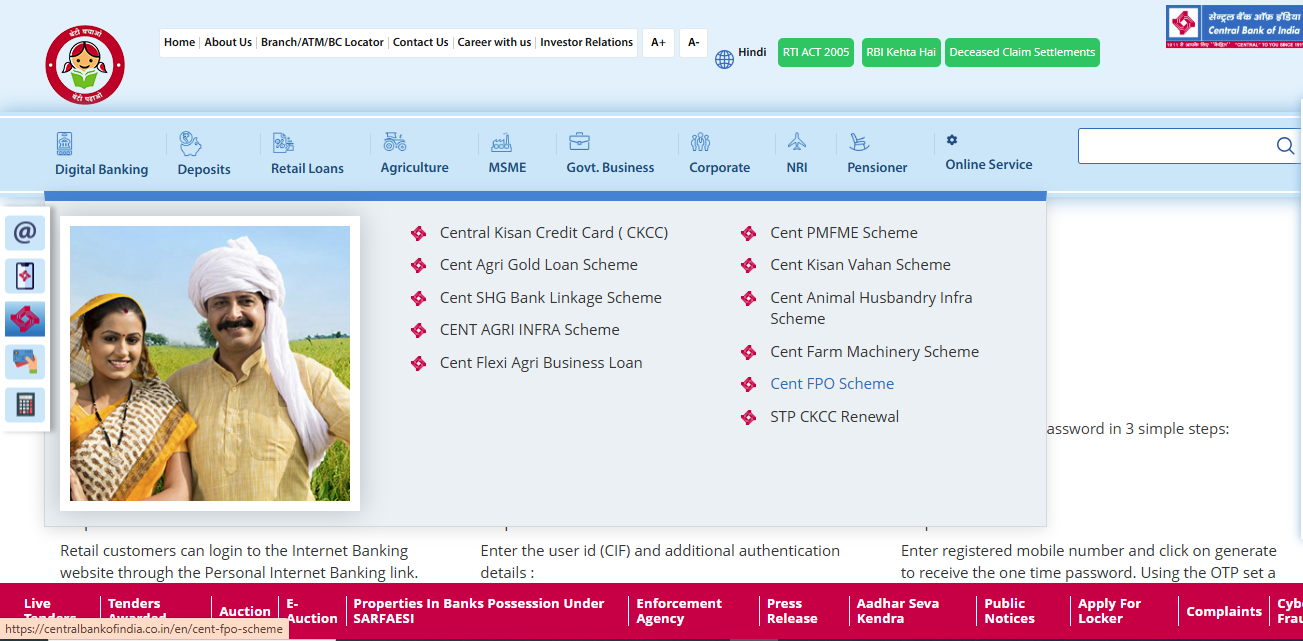Click the Corporate people icon
1303x641 pixels.
point(700,142)
